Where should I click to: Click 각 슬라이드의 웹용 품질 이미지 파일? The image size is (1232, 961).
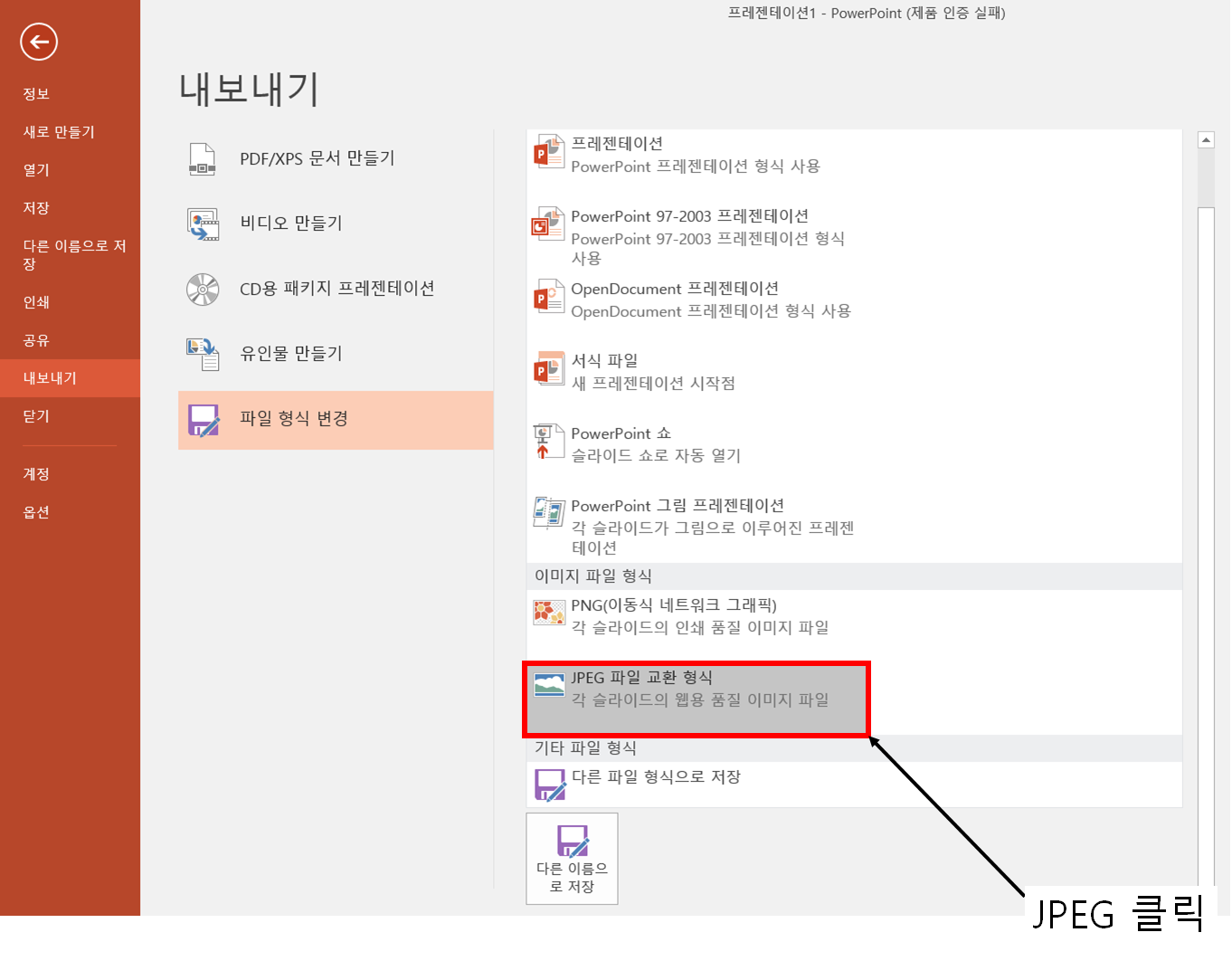click(700, 700)
